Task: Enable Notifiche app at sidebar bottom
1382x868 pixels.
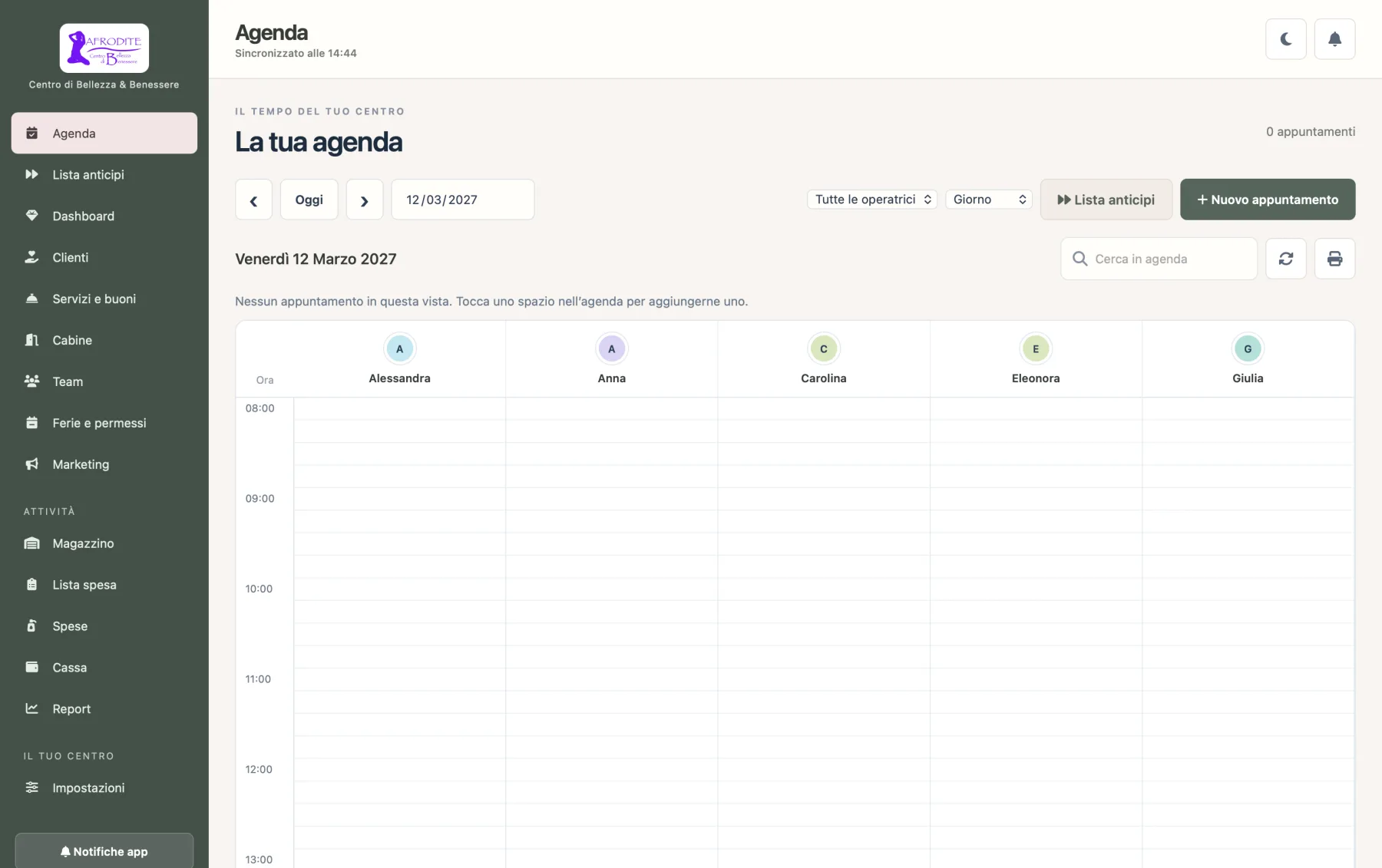Action: [x=104, y=851]
